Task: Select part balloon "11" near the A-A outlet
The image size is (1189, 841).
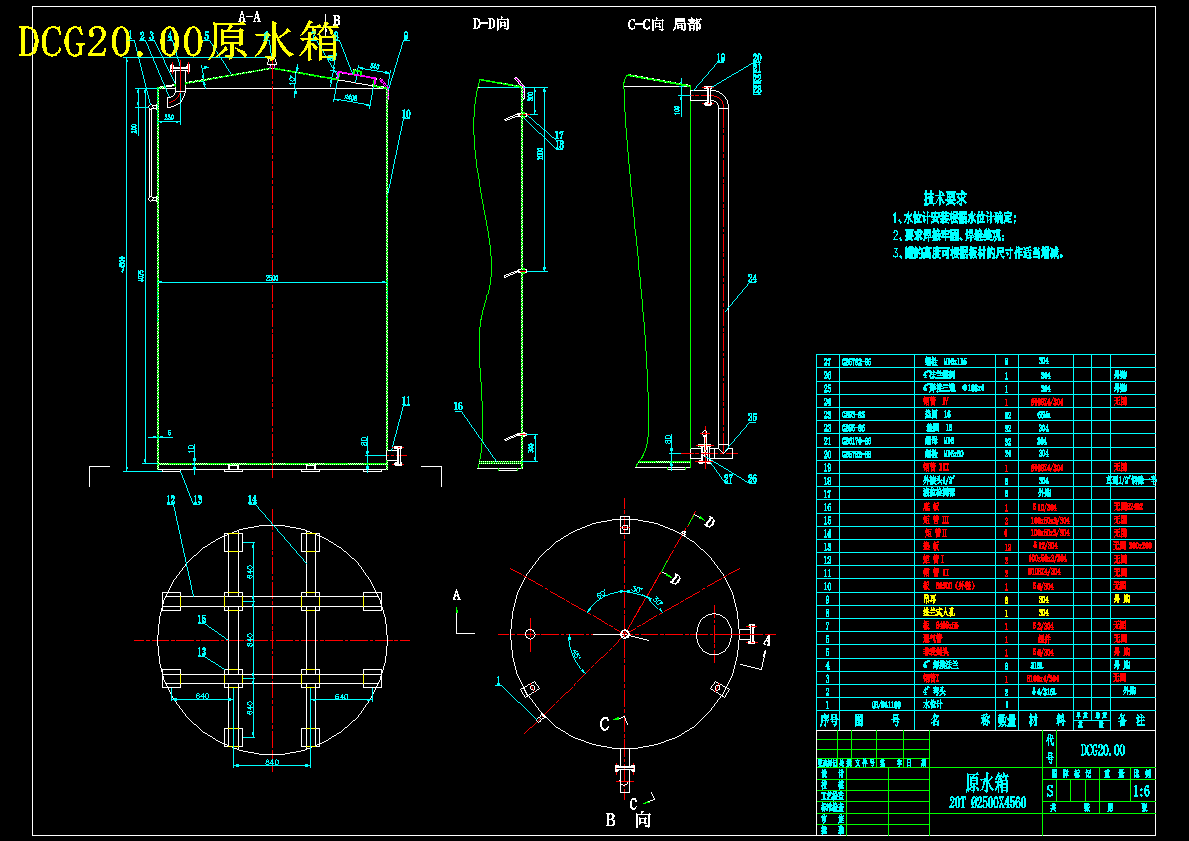Action: 406,401
